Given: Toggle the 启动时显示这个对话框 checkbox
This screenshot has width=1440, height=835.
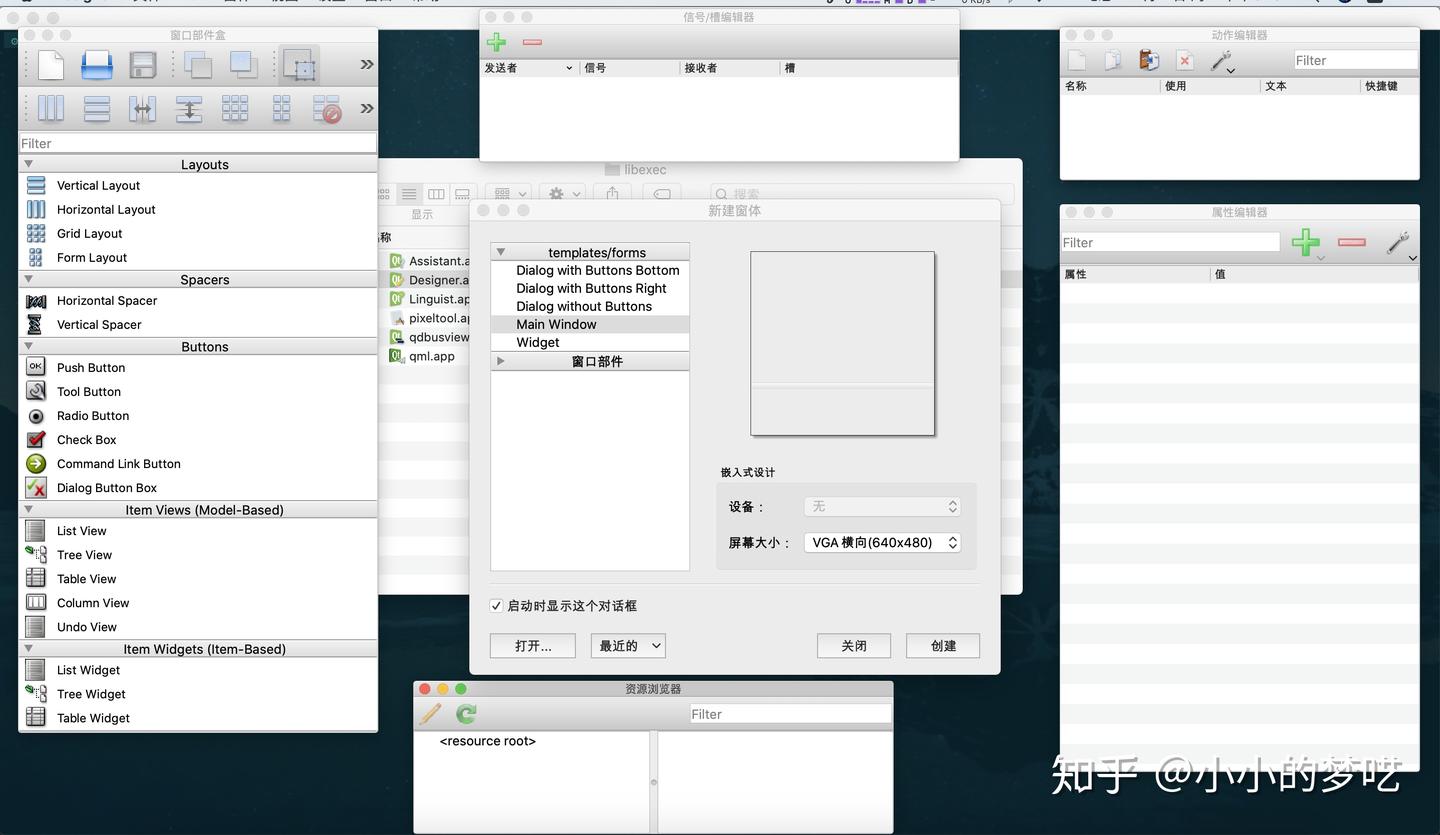Looking at the screenshot, I should click(496, 605).
